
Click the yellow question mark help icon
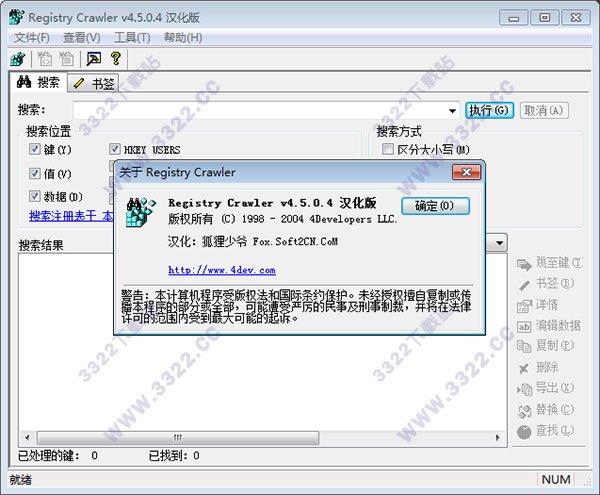(x=116, y=59)
